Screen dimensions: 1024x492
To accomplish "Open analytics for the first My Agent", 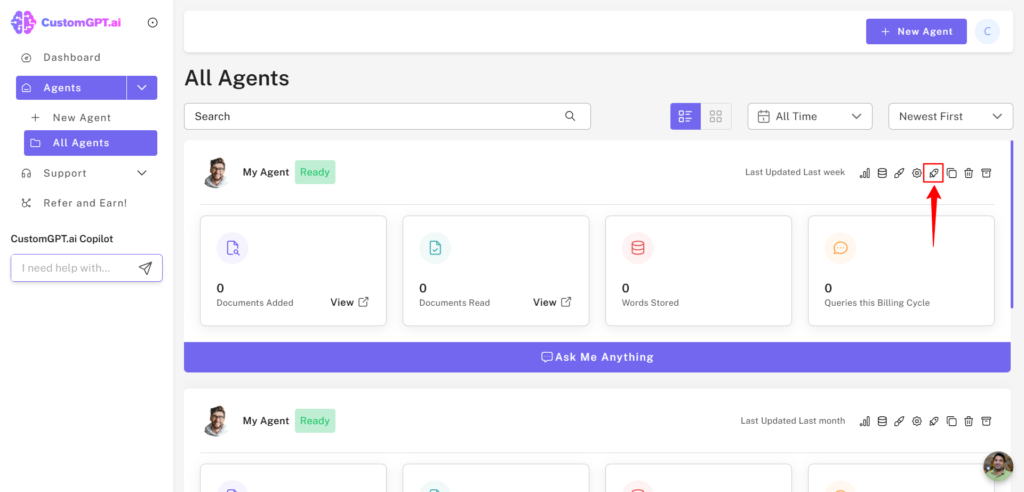I will [x=865, y=173].
